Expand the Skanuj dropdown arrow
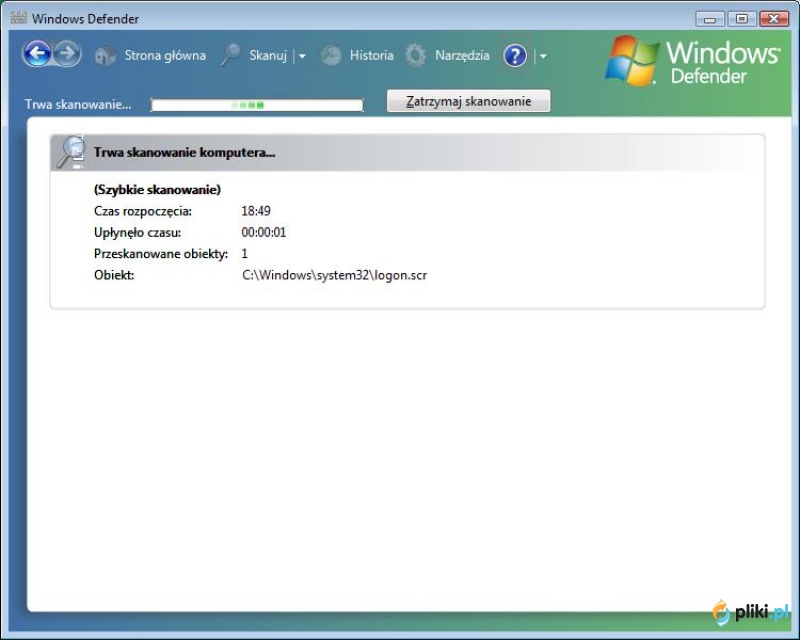 (302, 56)
